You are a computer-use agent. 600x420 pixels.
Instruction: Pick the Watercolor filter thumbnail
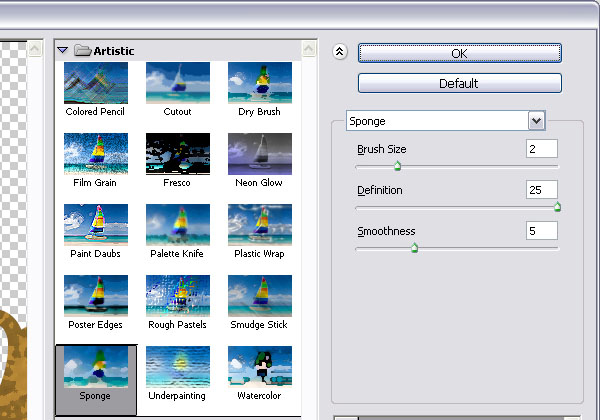pyautogui.click(x=259, y=367)
